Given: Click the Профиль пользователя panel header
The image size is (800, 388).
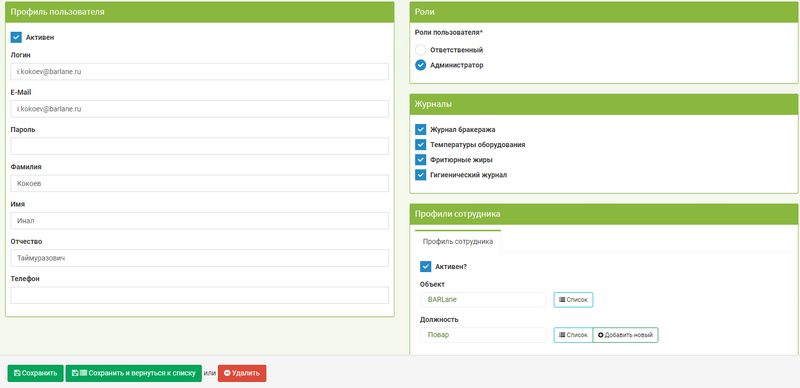Looking at the screenshot, I should point(199,12).
